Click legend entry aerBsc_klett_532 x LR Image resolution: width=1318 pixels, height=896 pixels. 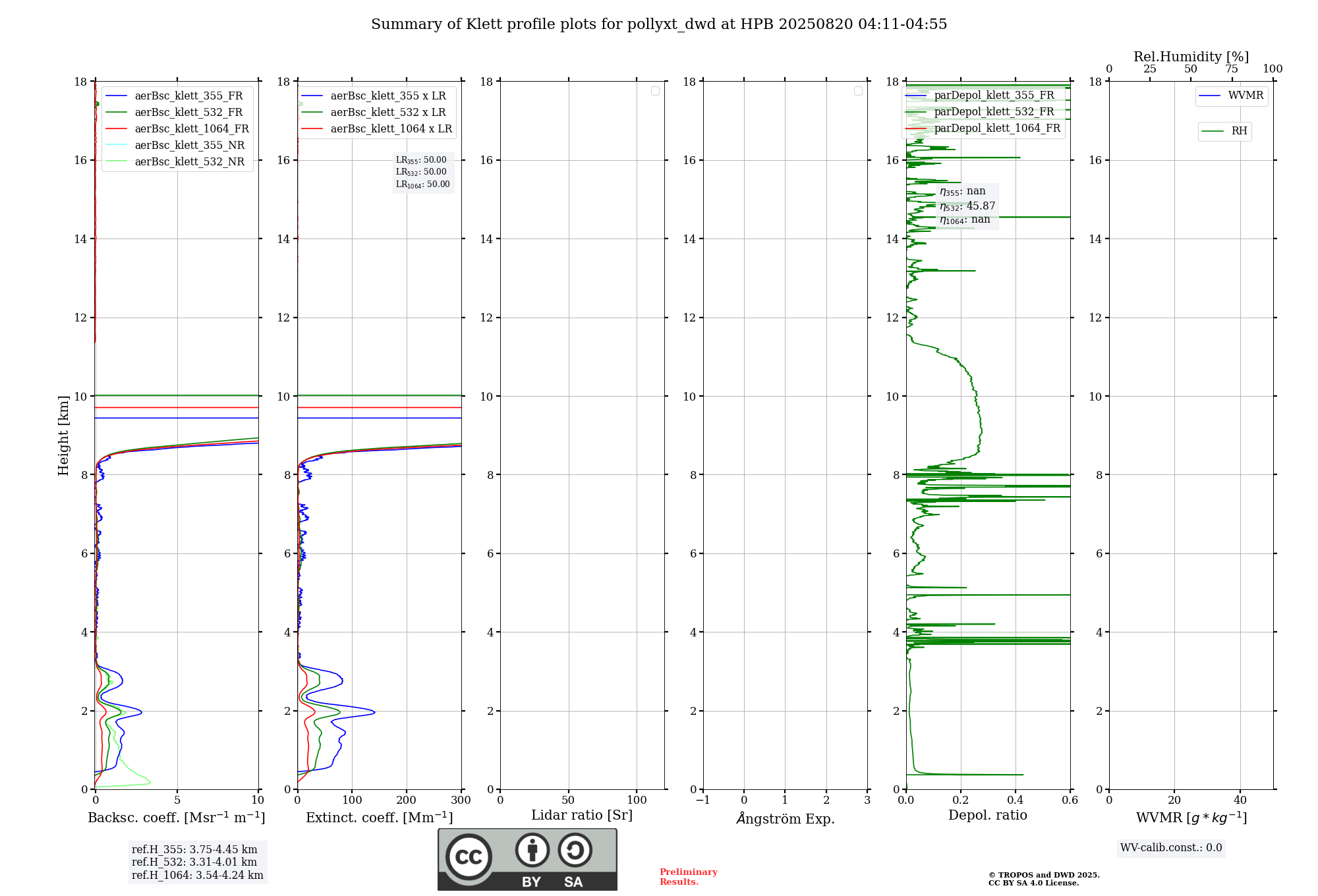click(x=374, y=113)
